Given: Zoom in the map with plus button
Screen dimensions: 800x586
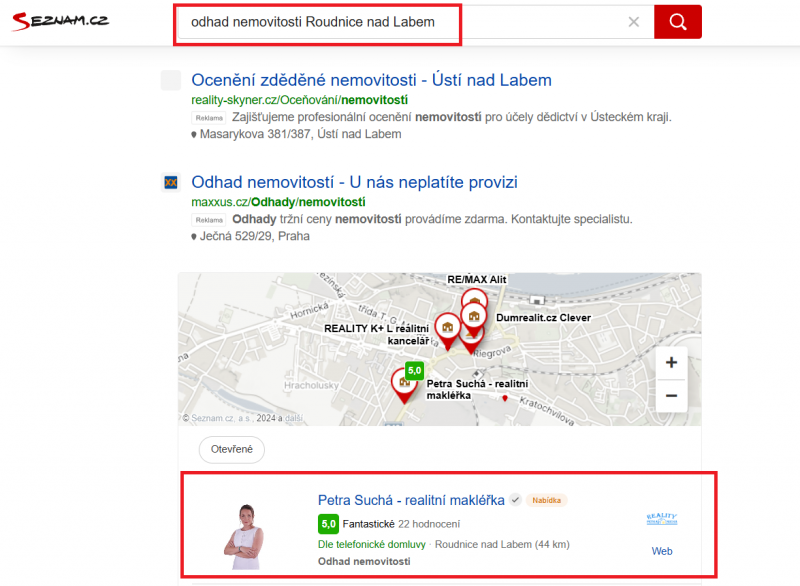Looking at the screenshot, I should tap(671, 363).
